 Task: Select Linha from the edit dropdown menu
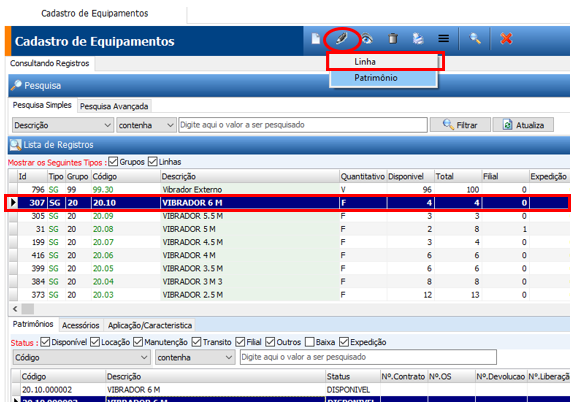pos(384,61)
